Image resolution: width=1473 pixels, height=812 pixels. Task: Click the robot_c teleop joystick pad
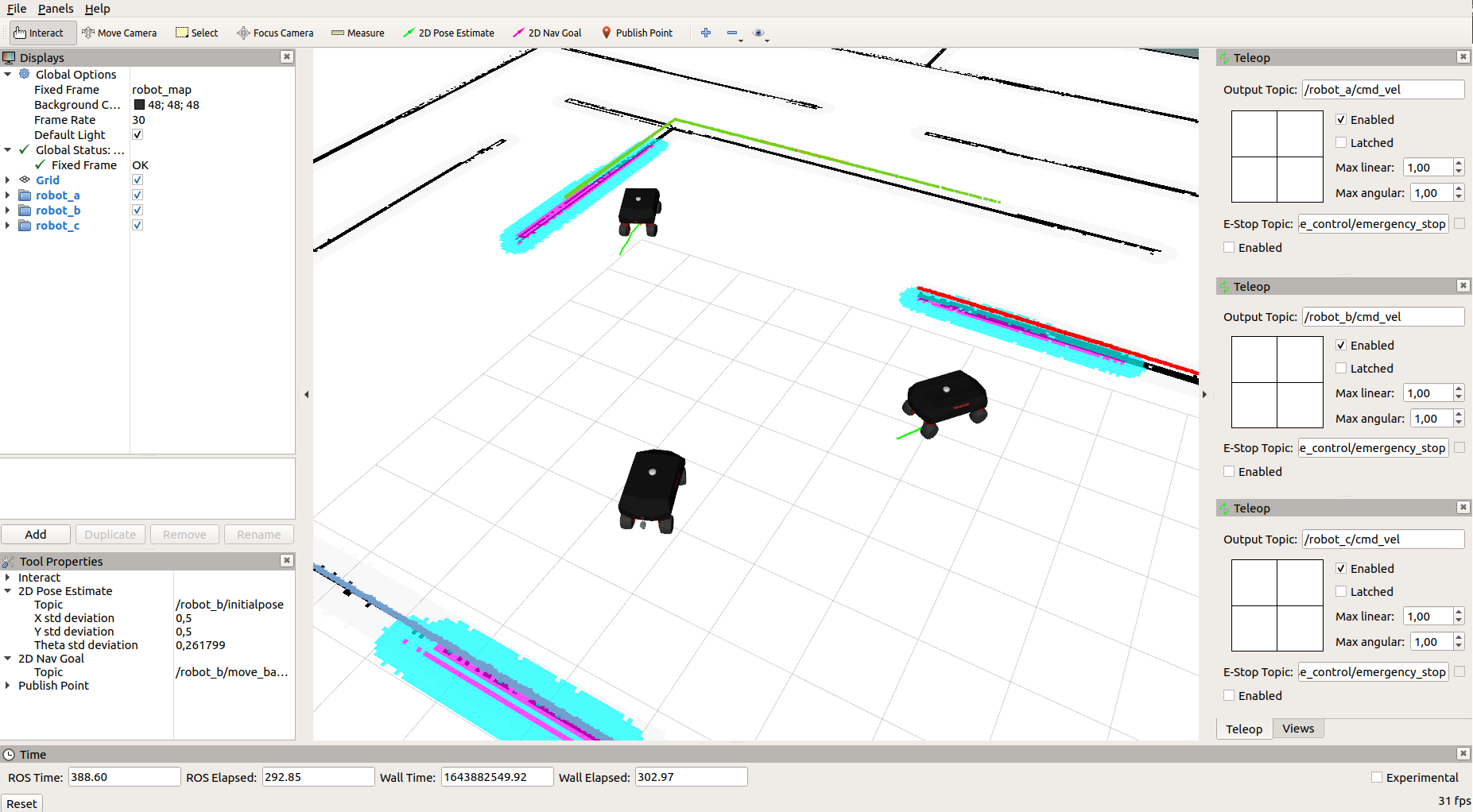point(1277,605)
